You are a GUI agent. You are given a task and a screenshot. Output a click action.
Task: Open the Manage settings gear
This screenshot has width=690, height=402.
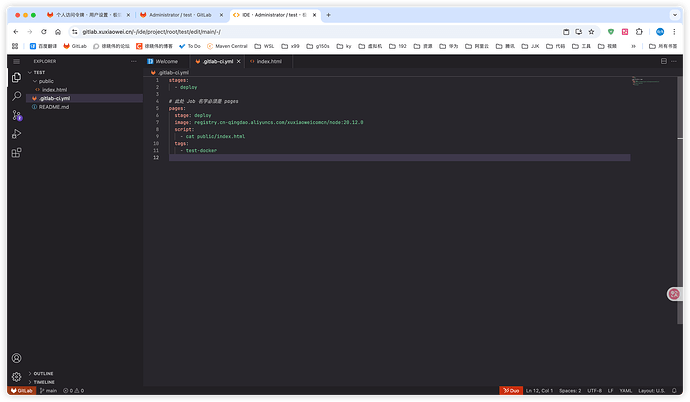click(x=16, y=377)
